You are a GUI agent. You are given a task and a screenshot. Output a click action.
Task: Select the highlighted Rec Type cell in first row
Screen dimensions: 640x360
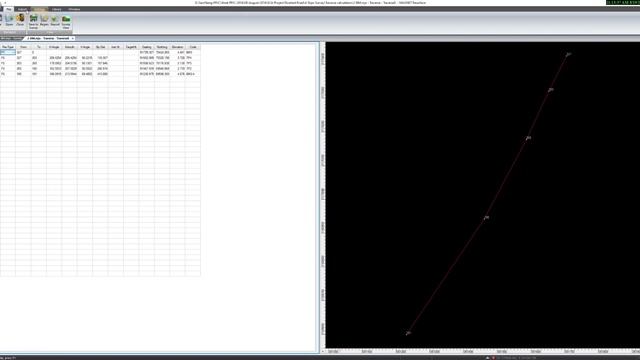click(x=8, y=53)
